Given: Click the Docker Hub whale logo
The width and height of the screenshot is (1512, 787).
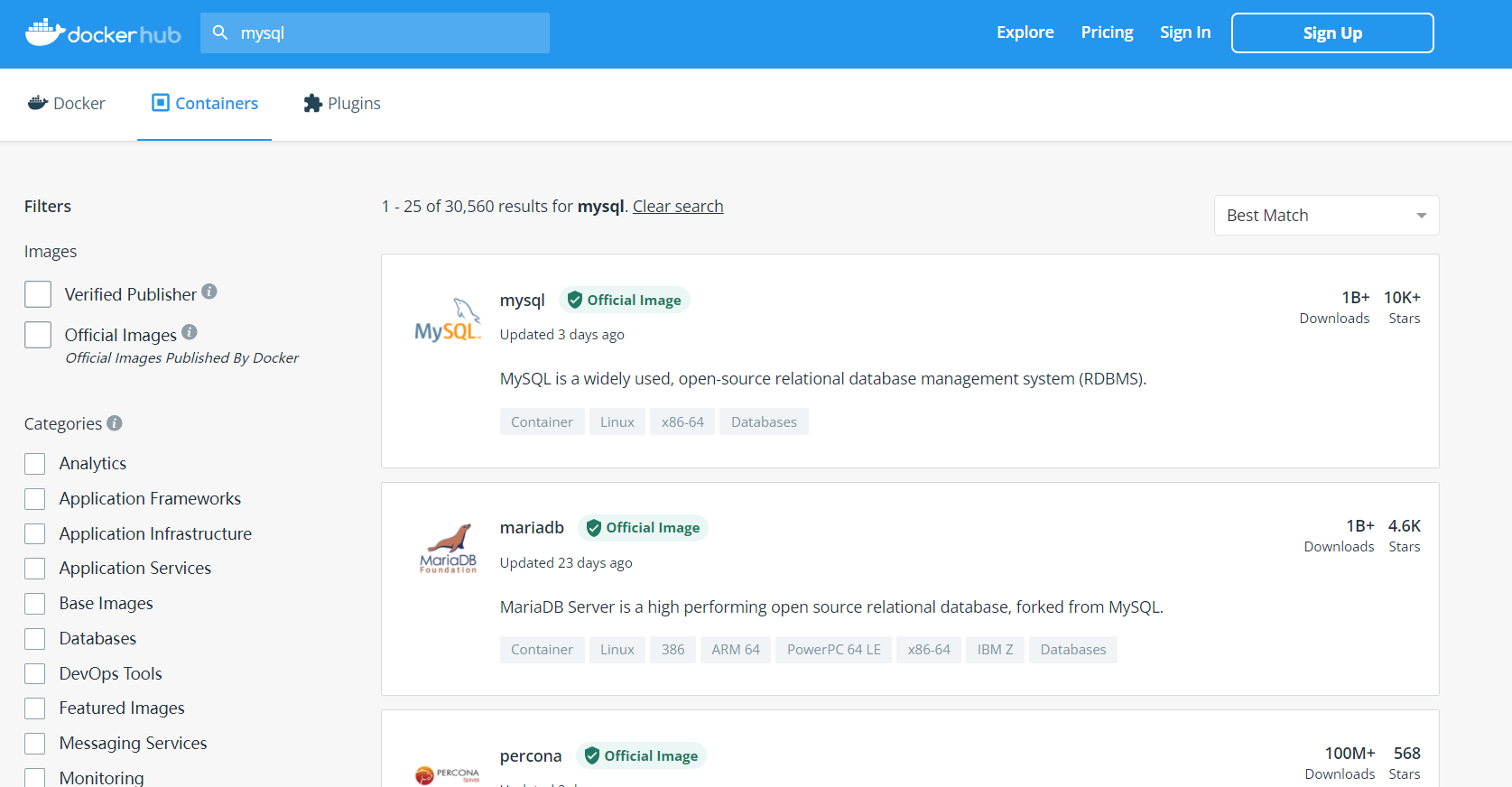Looking at the screenshot, I should [x=103, y=33].
